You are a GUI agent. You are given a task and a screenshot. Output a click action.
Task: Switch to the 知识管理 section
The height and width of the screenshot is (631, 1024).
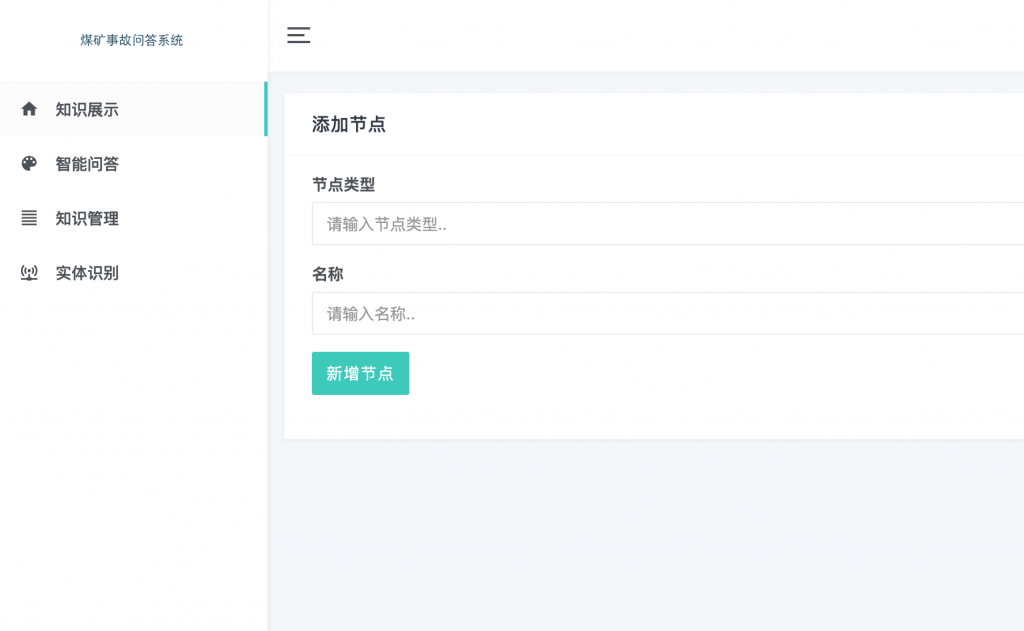[87, 219]
